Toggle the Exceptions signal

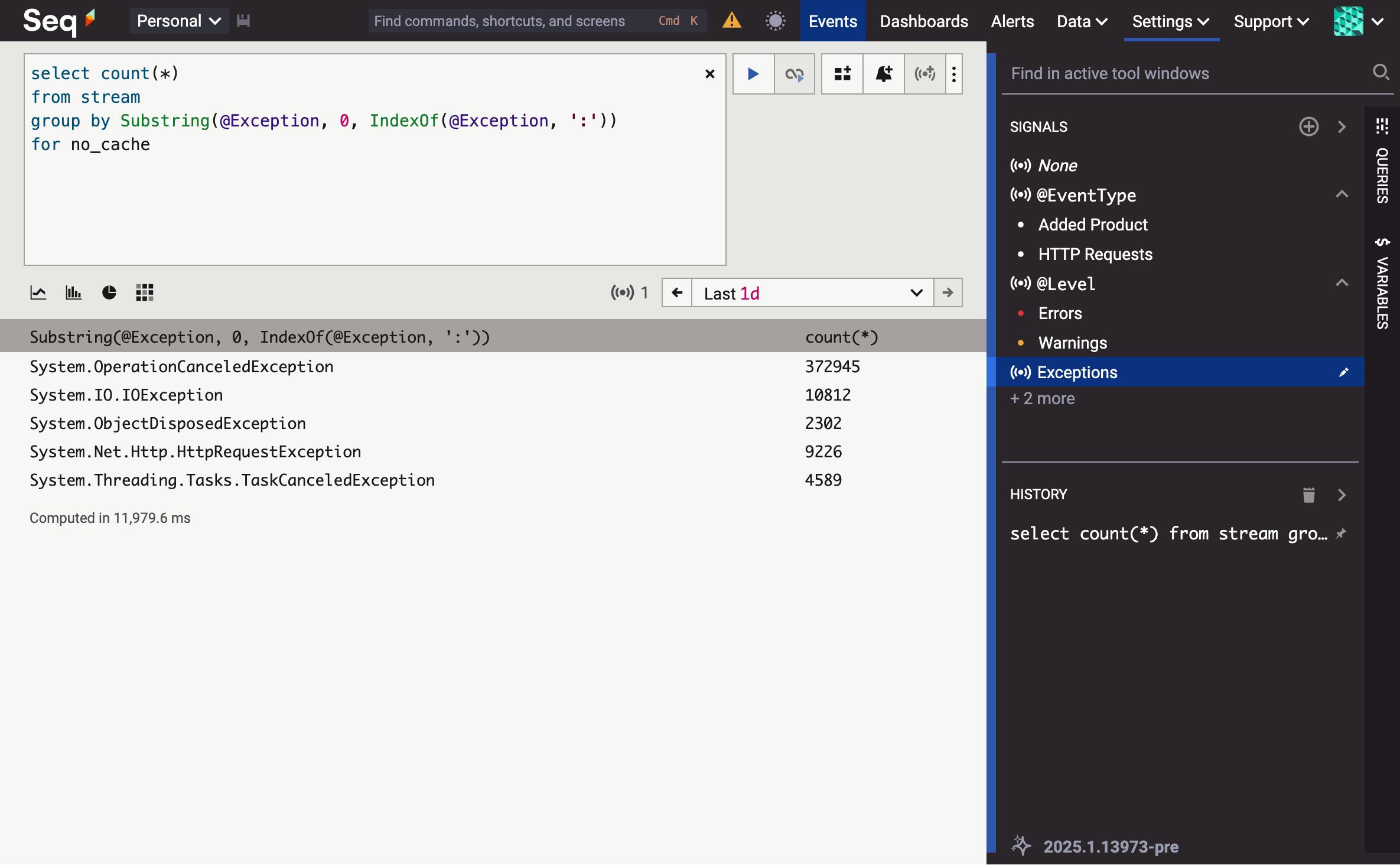coord(1180,372)
